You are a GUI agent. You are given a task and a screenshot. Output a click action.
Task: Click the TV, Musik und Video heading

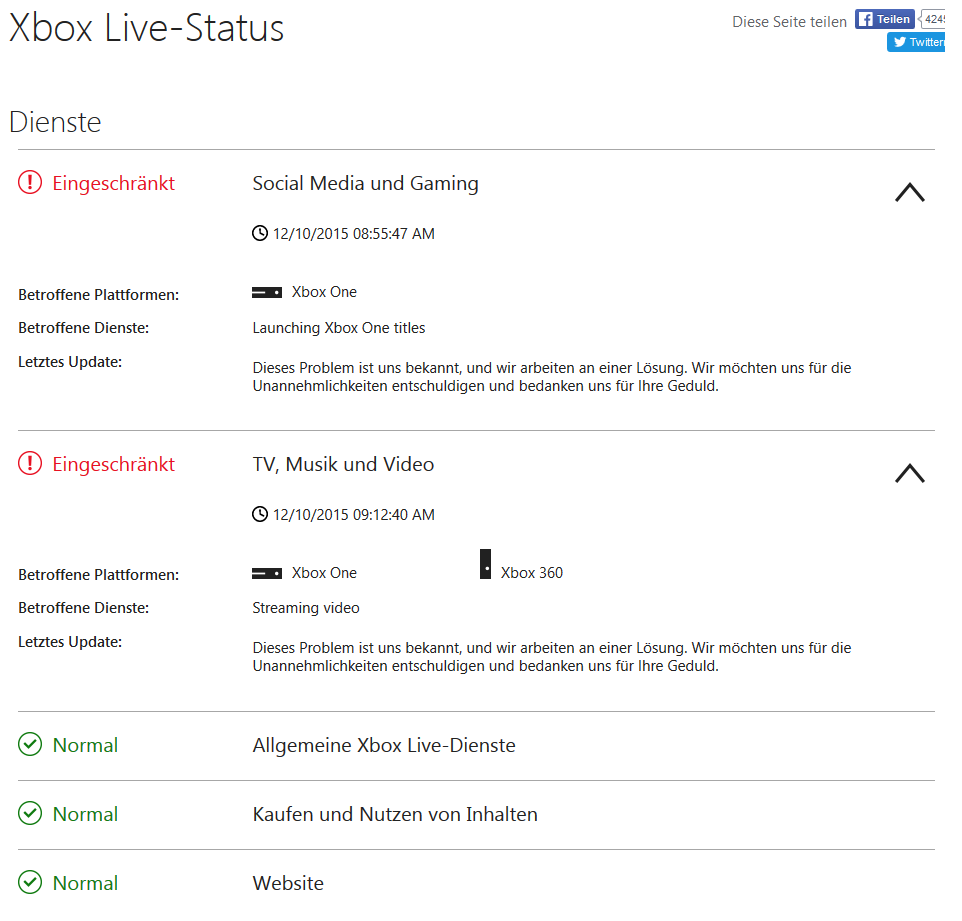344,464
